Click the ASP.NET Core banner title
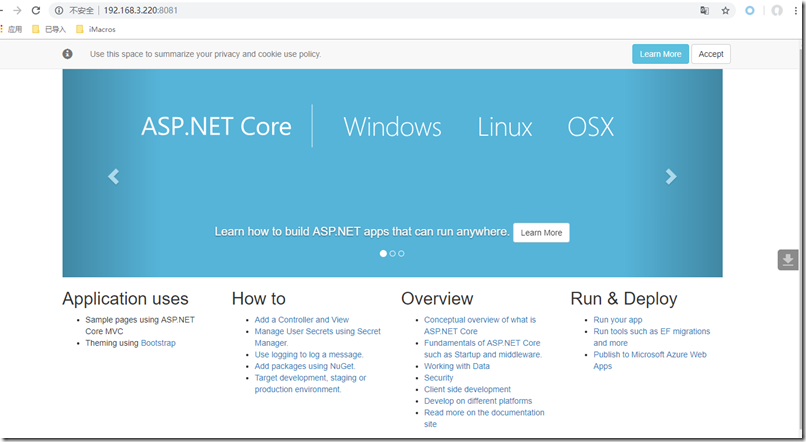This screenshot has height=442, width=806. click(x=216, y=126)
